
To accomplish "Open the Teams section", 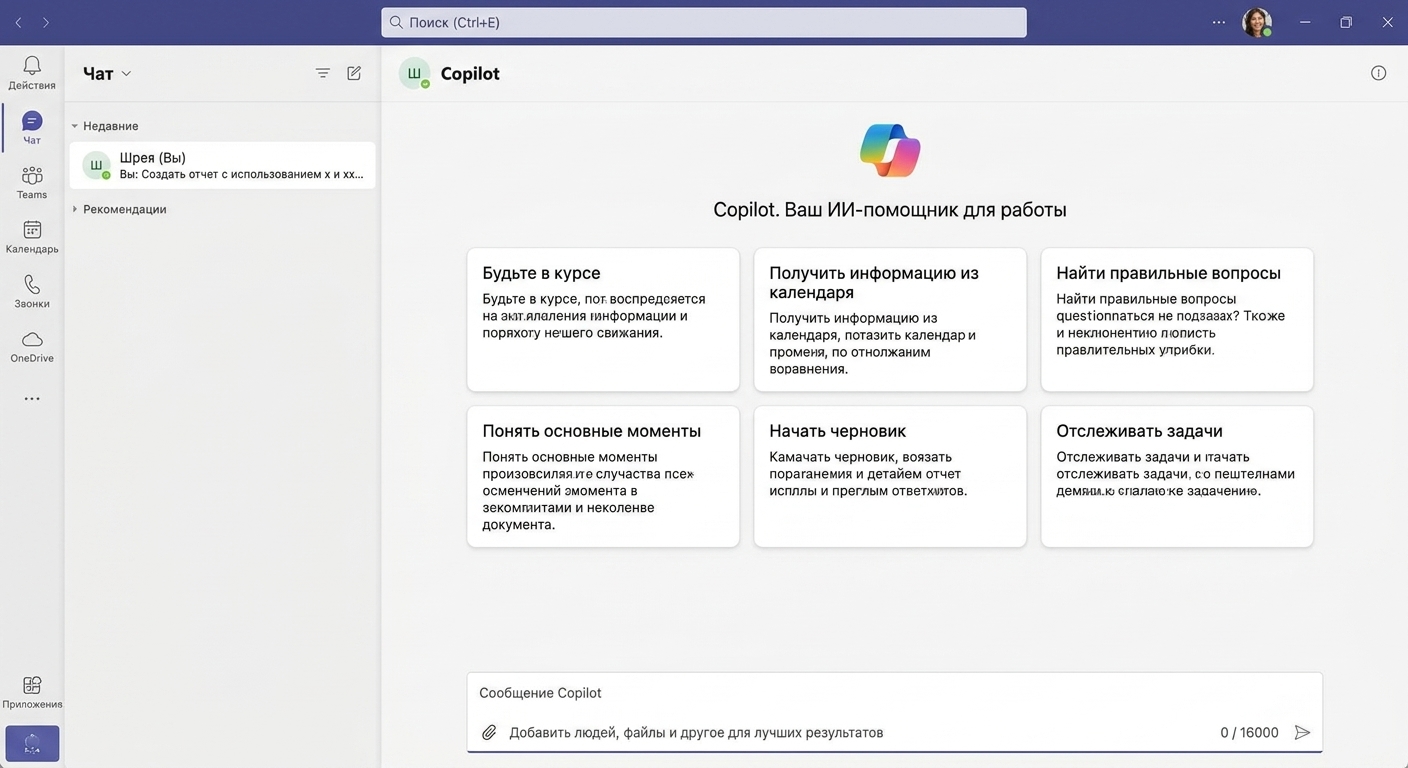I will click(32, 182).
